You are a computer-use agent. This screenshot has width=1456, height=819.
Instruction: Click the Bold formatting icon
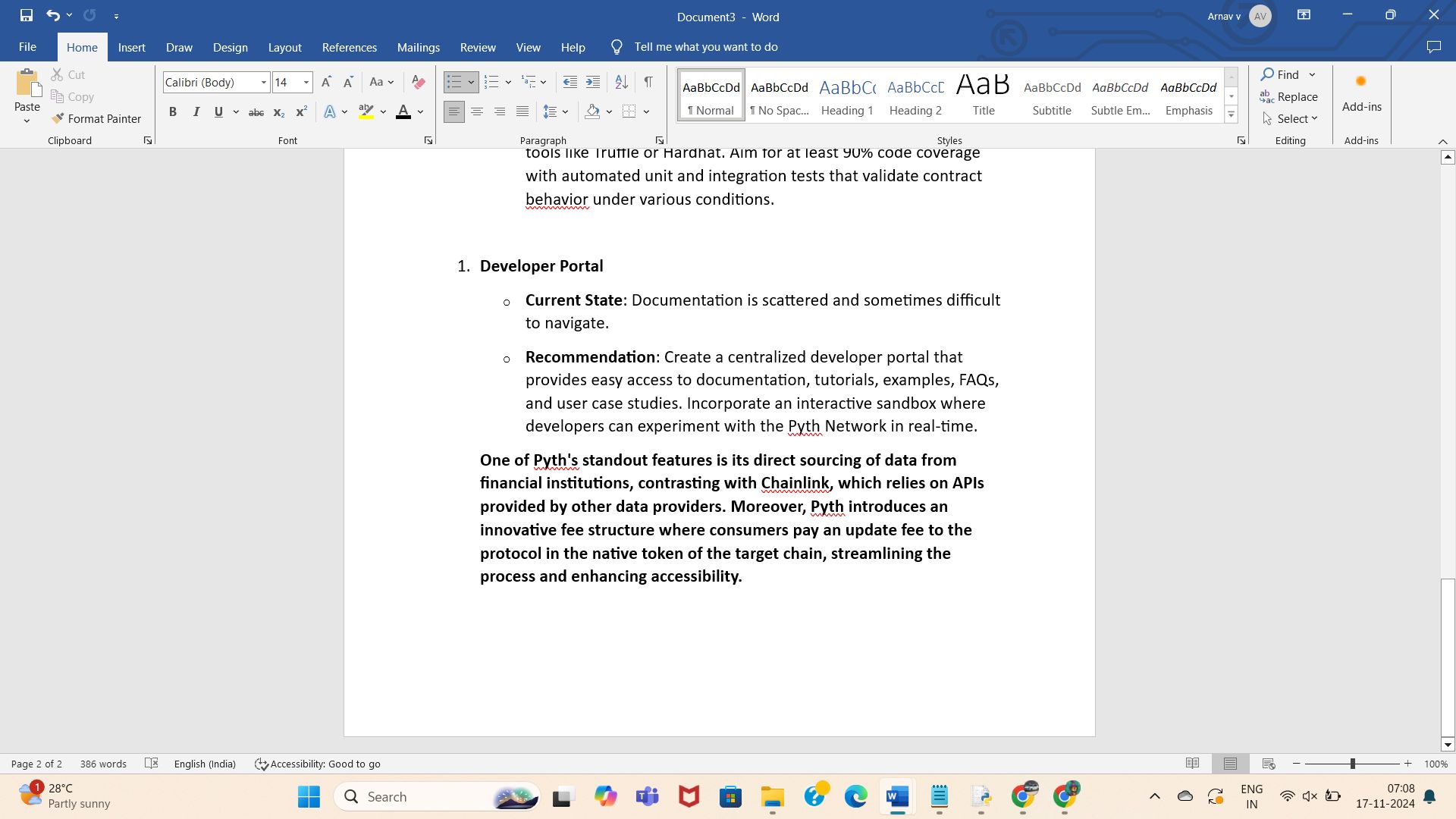coord(172,111)
